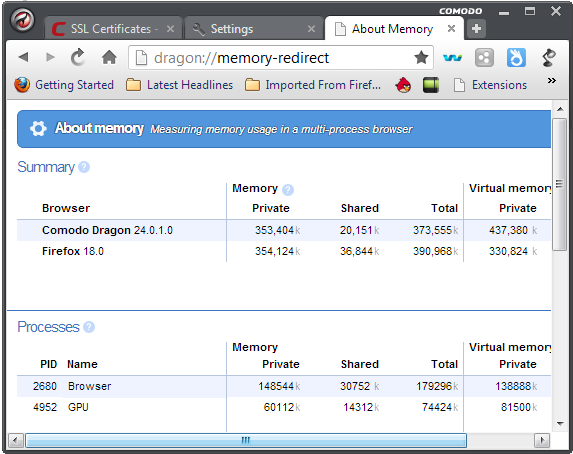Click the 353,404k private memory value
Viewport: 573px width, 454px height.
pyautogui.click(x=277, y=230)
